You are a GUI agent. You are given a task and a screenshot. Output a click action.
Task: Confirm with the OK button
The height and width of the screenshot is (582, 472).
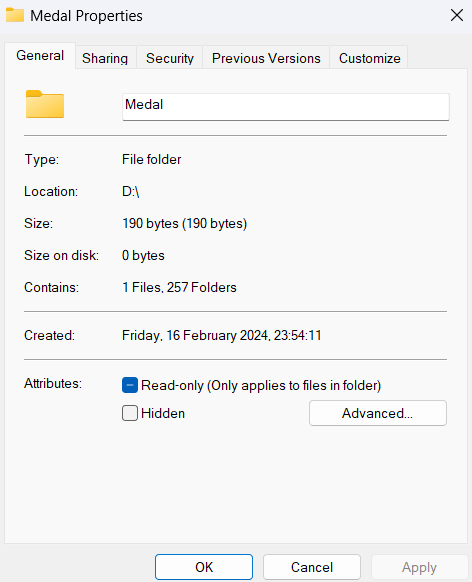204,567
